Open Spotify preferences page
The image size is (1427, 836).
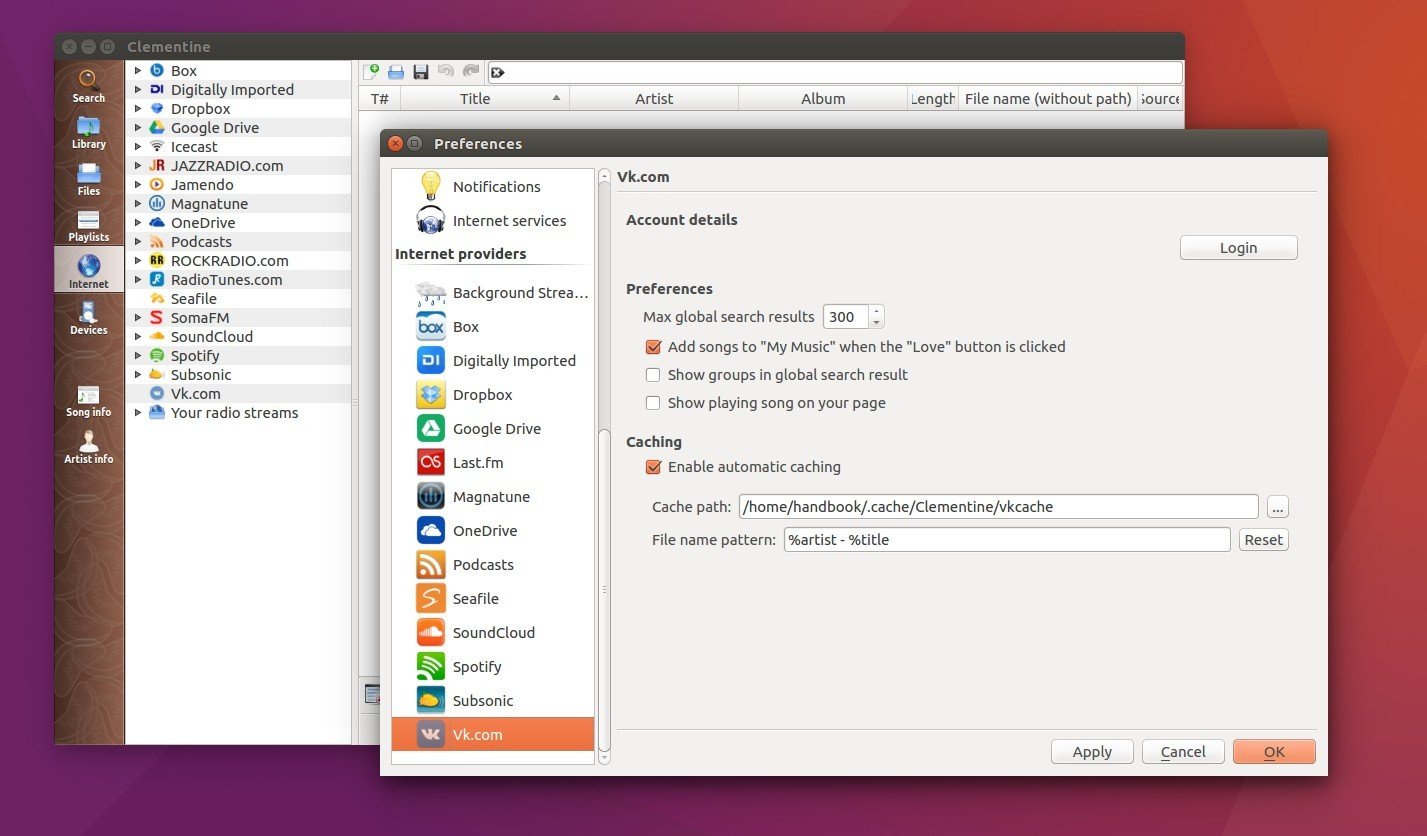click(493, 667)
